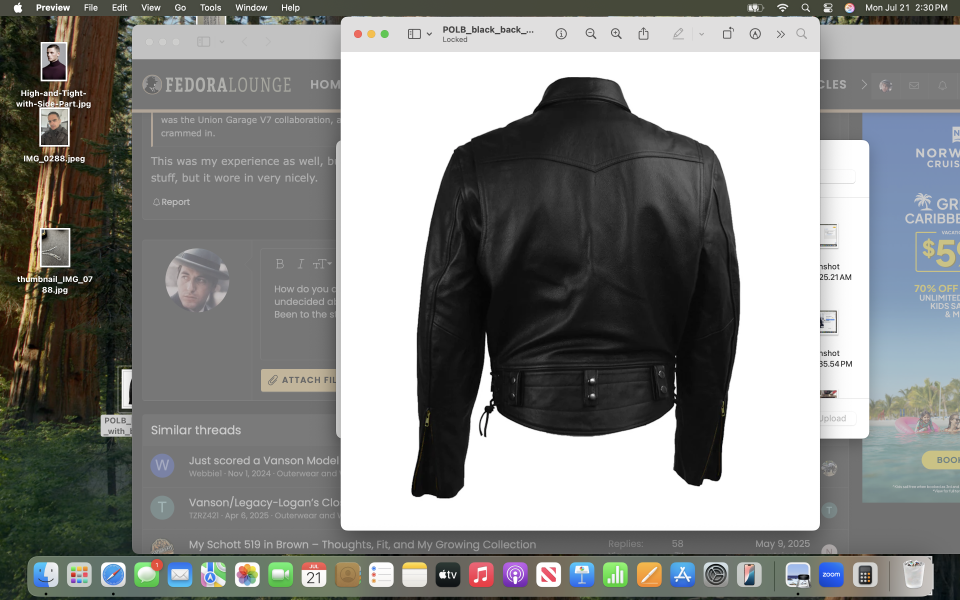Open Music from the Dock
The height and width of the screenshot is (600, 960).
[481, 575]
